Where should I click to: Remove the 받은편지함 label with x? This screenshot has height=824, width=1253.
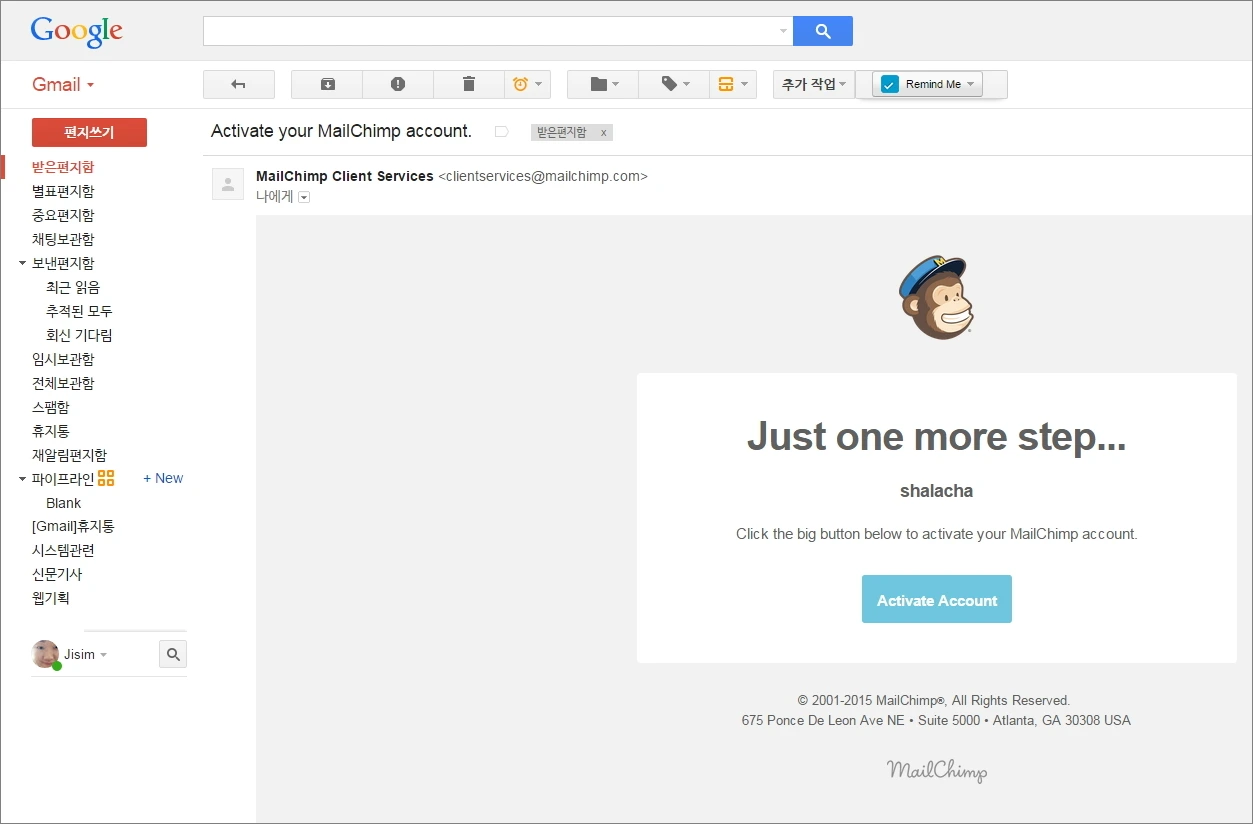coord(603,132)
